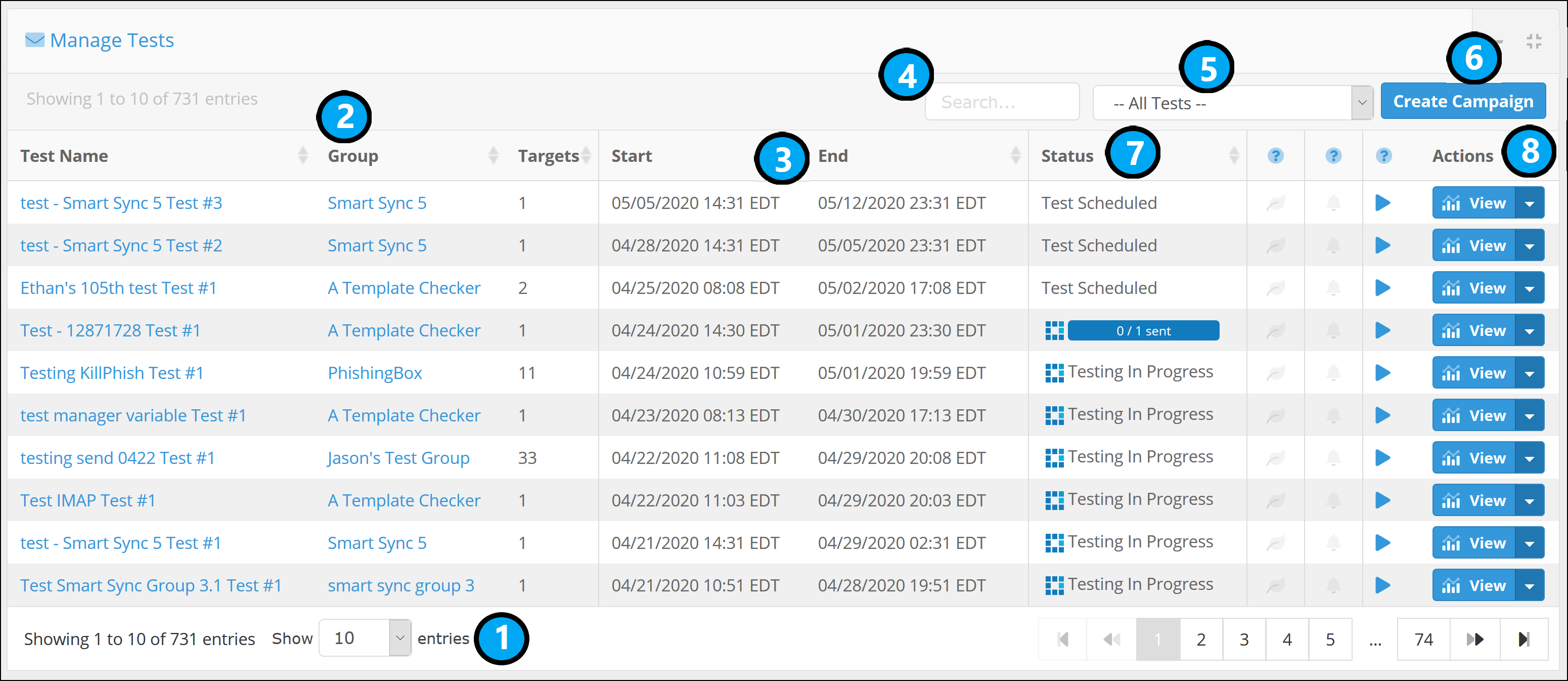Screen dimensions: 1568x681
Task: Go to page 3 of results
Action: (1243, 639)
